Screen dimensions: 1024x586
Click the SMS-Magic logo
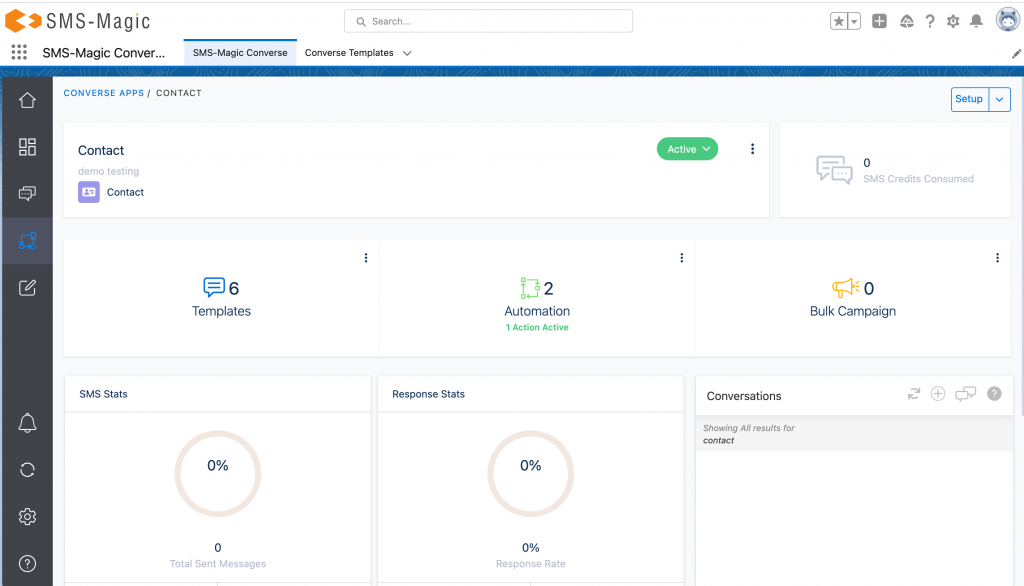click(x=78, y=21)
